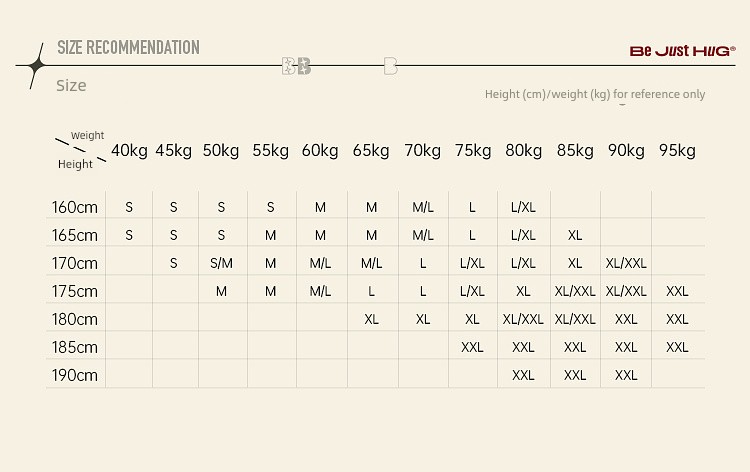Select the XXL cell for 185cm at 75kg
750x472 pixels.
(x=472, y=348)
